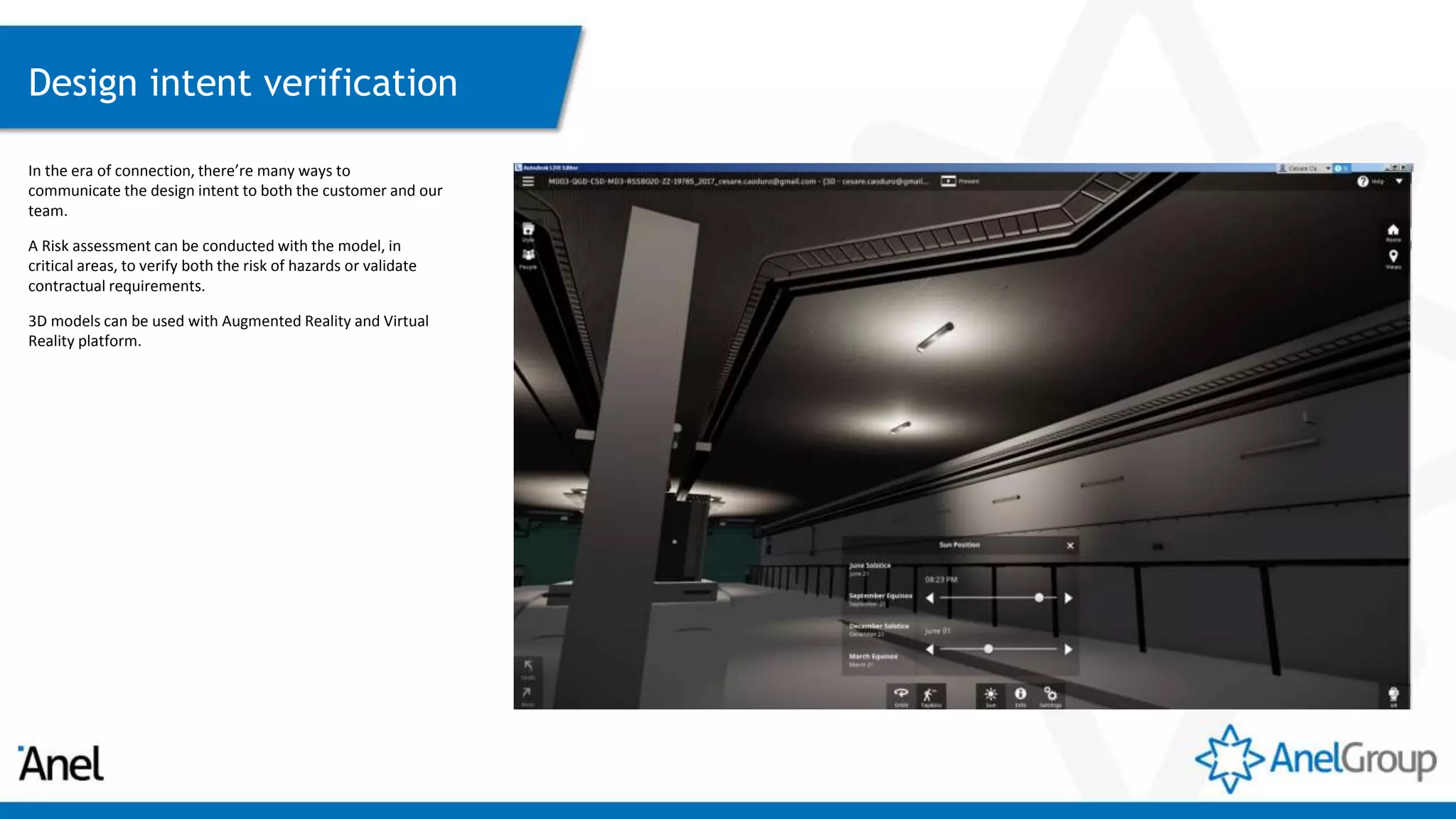Click the 08:23 PM time value
The image size is (1456, 819).
941,579
